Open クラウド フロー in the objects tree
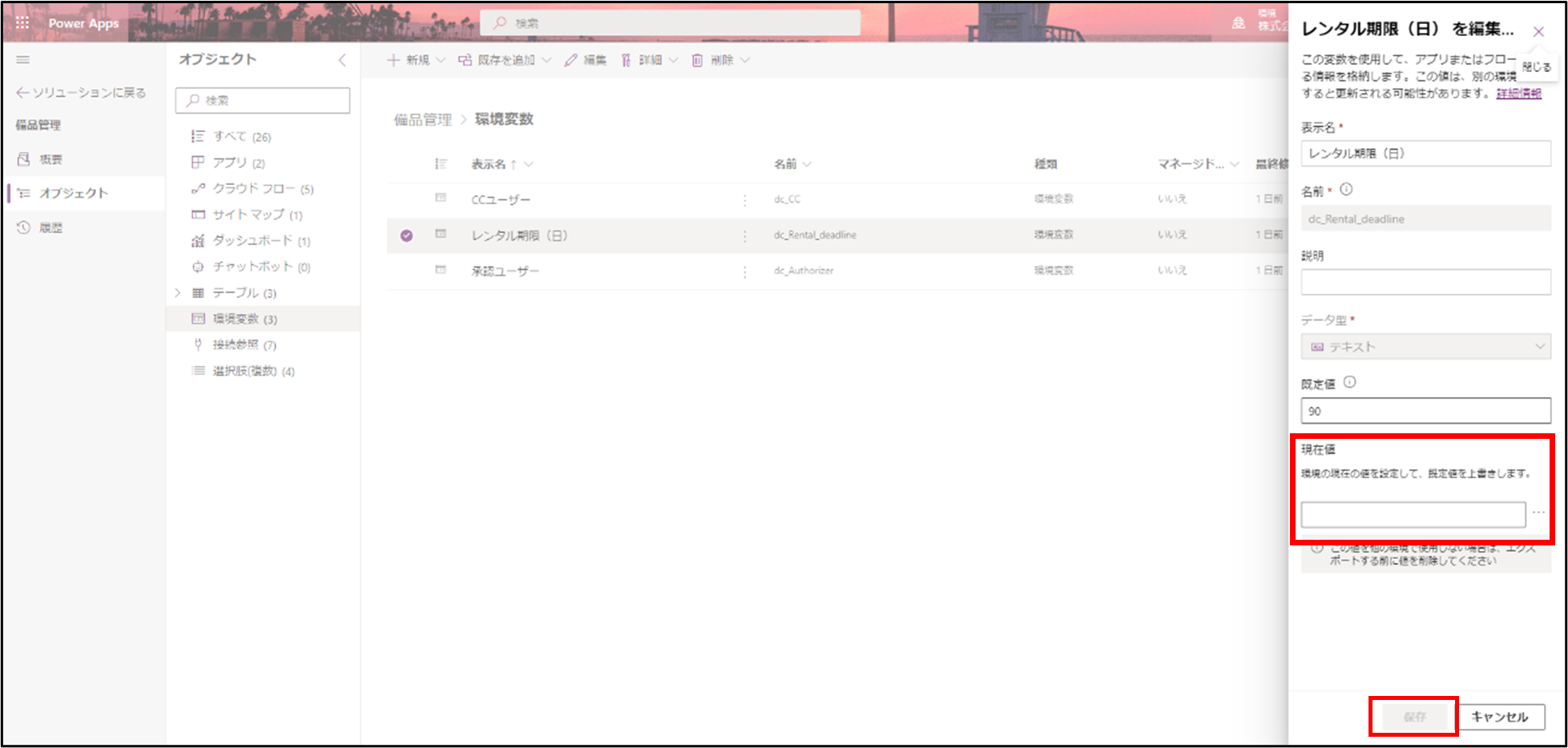This screenshot has height=748, width=1568. coord(253,188)
